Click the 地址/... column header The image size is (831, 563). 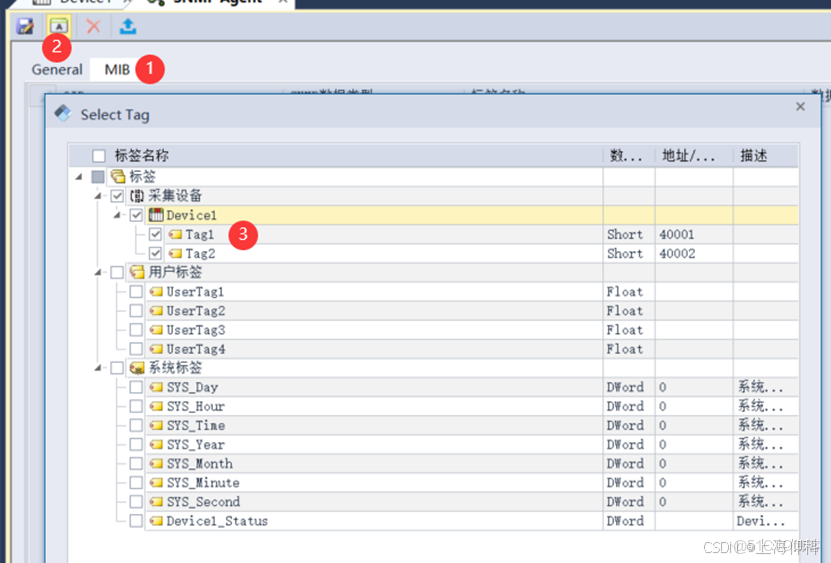tap(688, 156)
